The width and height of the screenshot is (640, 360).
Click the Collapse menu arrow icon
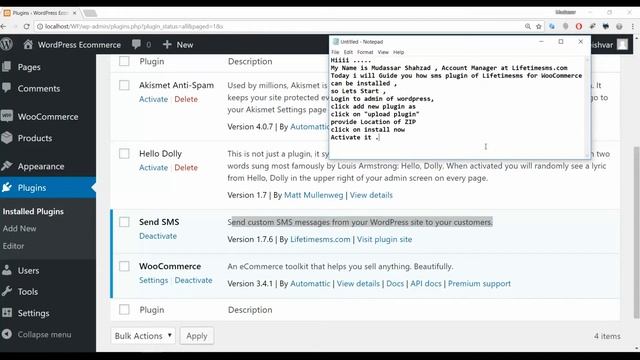tap(7, 334)
